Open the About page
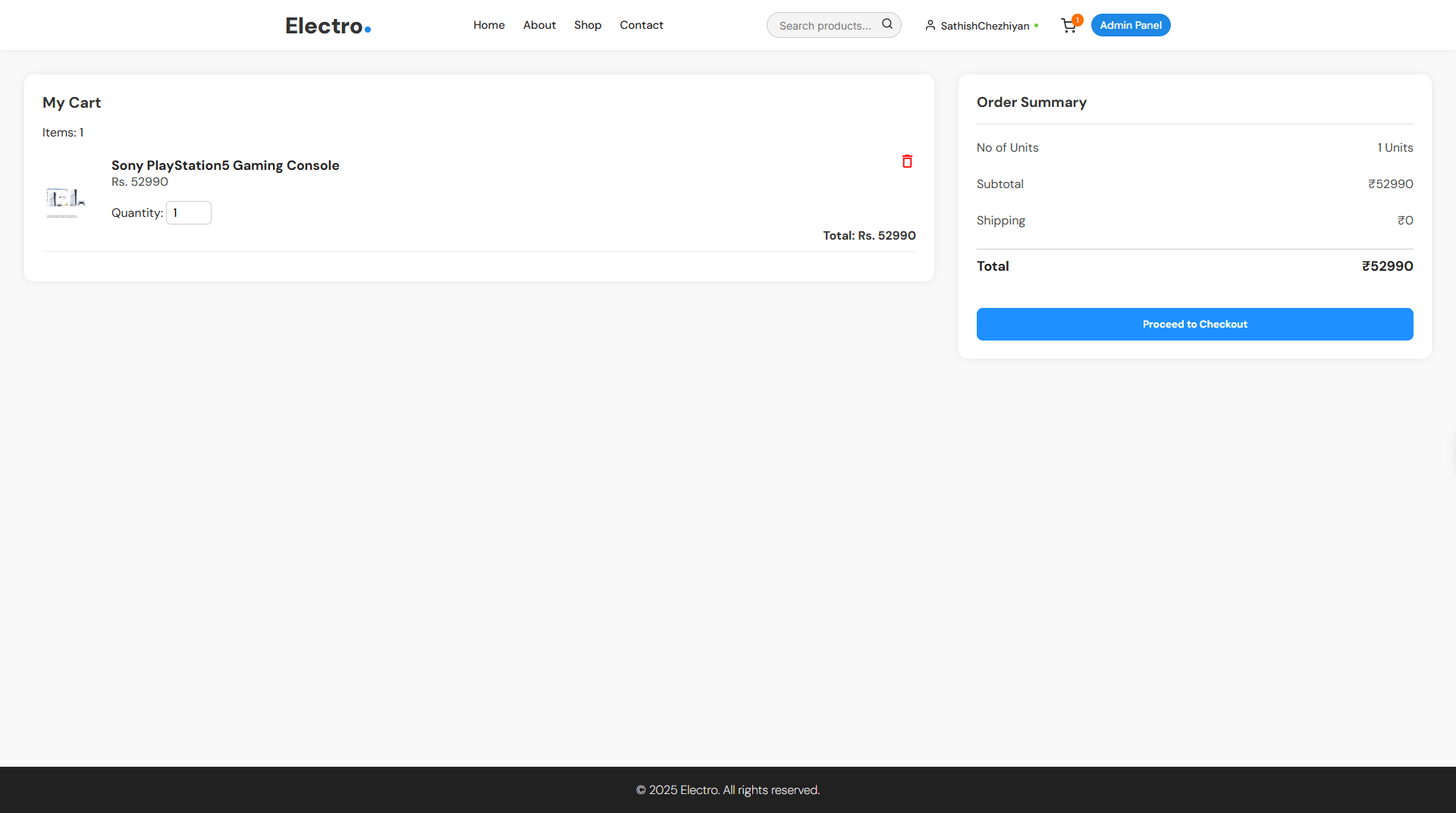The height and width of the screenshot is (813, 1456). pyautogui.click(x=539, y=25)
